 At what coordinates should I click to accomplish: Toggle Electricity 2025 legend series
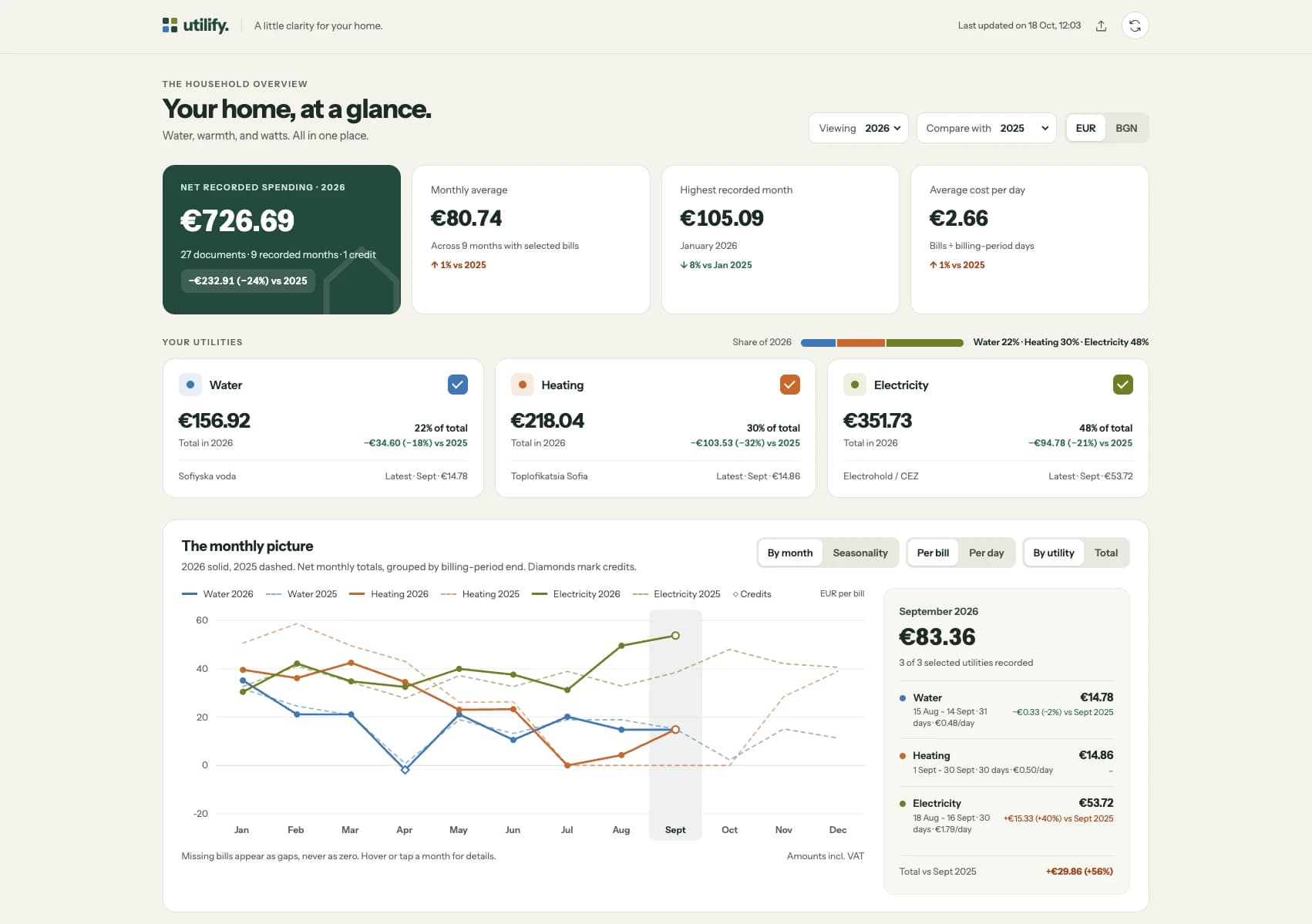point(676,594)
